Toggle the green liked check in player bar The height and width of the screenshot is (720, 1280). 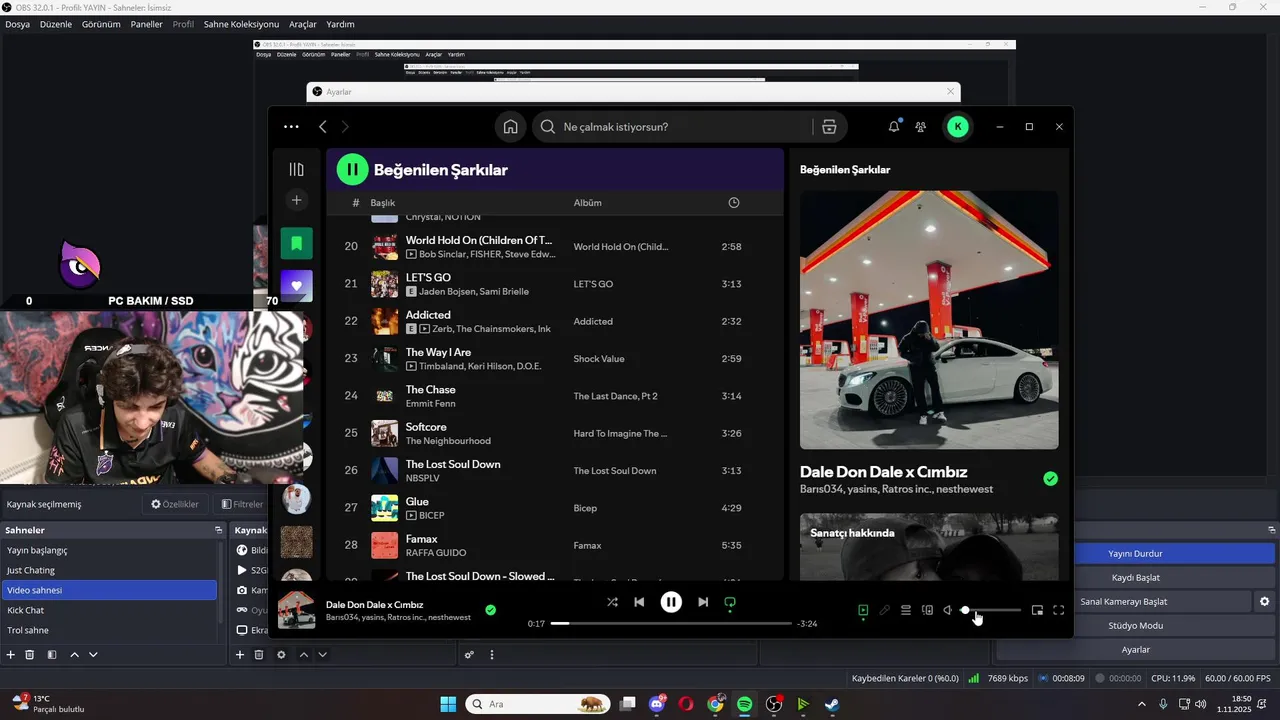point(490,610)
